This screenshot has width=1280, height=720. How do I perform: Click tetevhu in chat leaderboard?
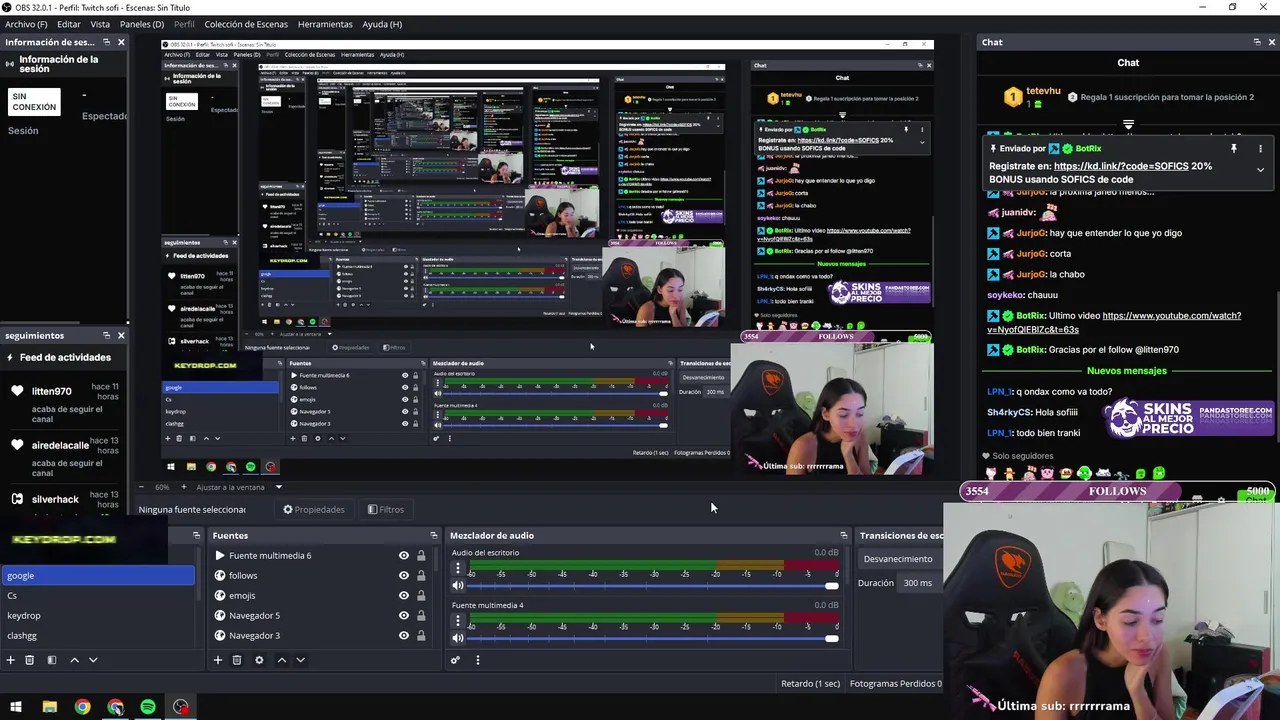(x=1043, y=91)
